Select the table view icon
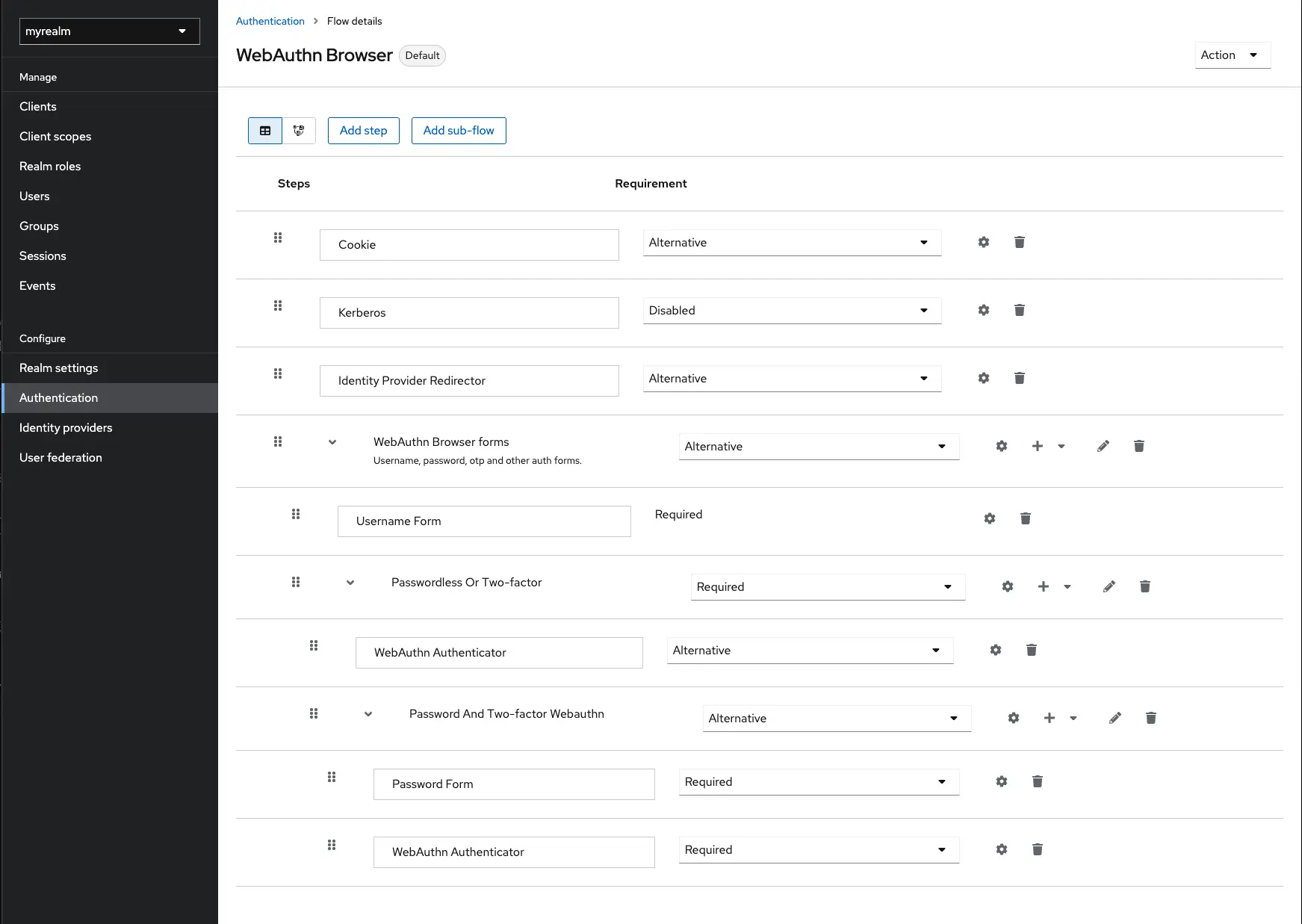This screenshot has width=1302, height=924. [265, 131]
